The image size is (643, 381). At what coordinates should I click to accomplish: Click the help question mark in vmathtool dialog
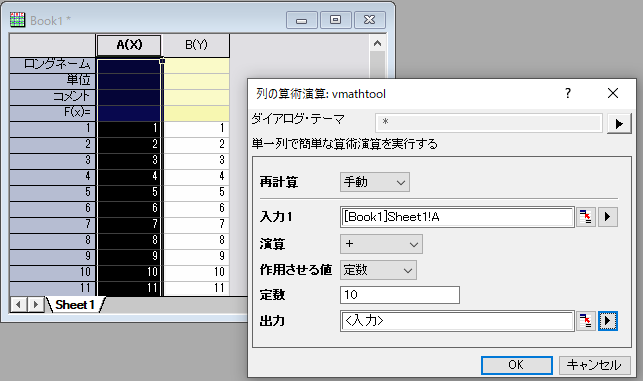568,94
